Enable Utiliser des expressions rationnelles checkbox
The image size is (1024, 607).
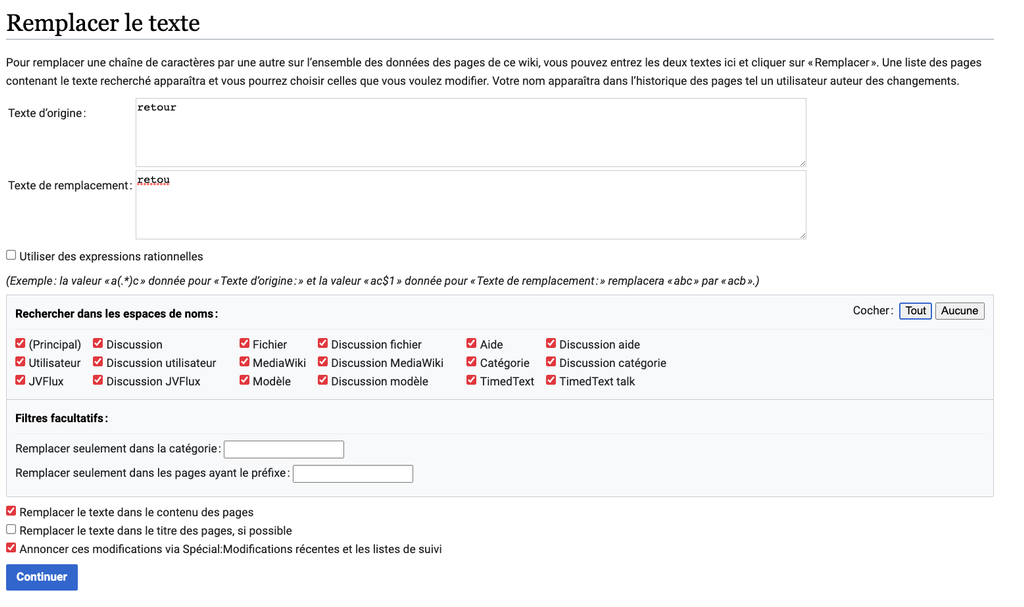tap(11, 256)
